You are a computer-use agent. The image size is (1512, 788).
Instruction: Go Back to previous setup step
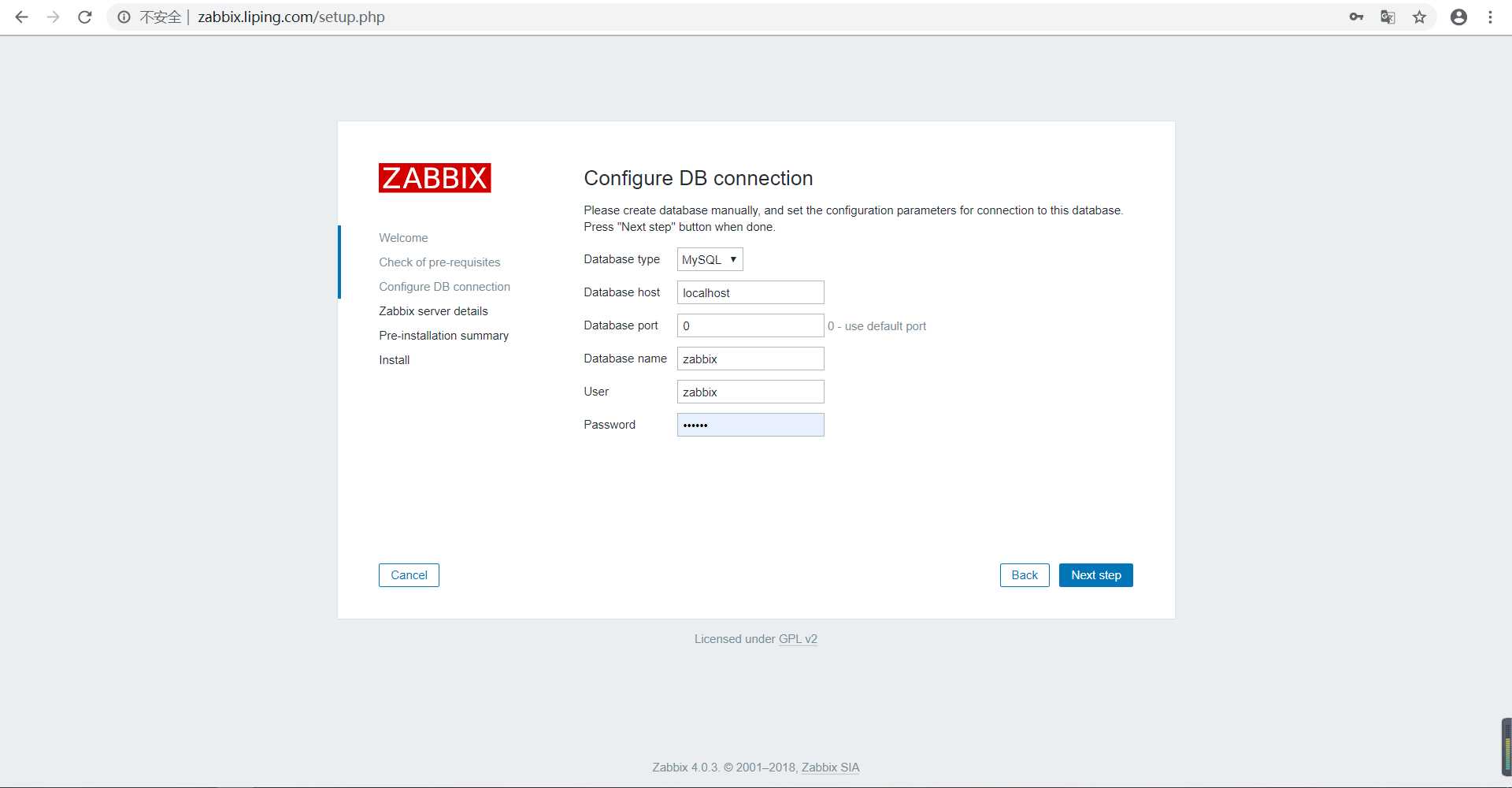[x=1025, y=575]
